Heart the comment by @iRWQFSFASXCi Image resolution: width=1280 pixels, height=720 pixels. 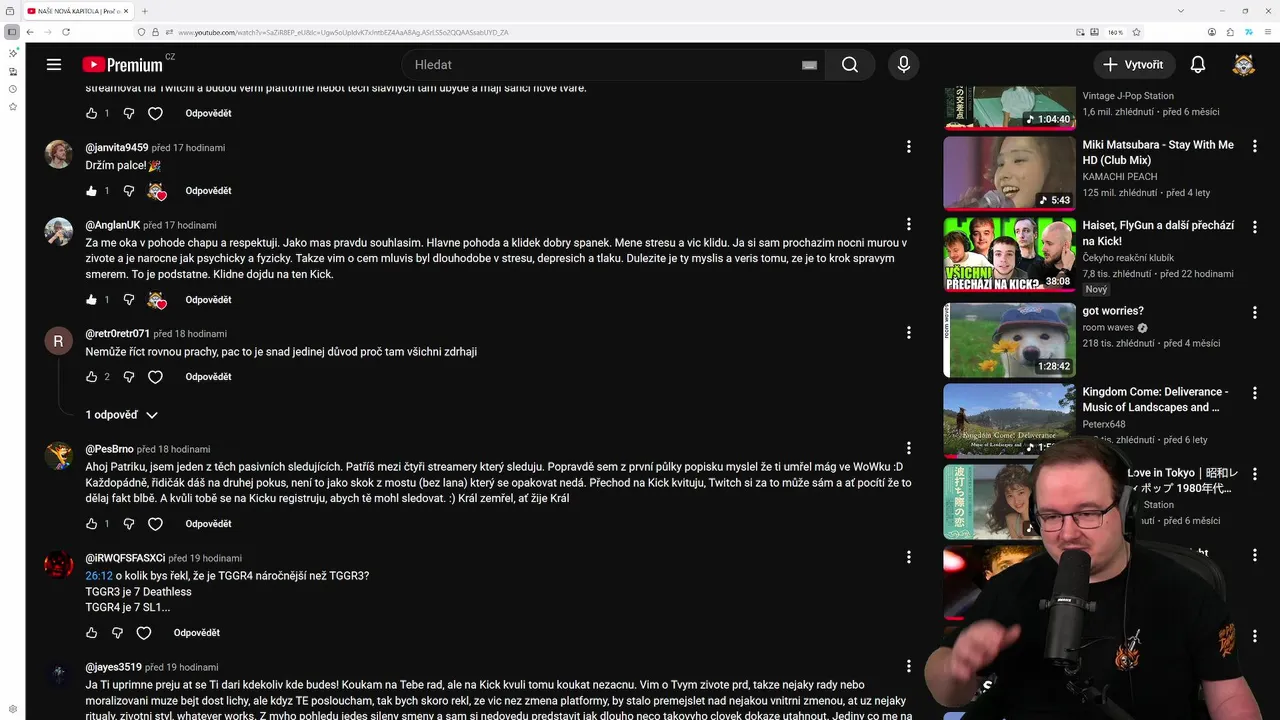click(x=144, y=633)
